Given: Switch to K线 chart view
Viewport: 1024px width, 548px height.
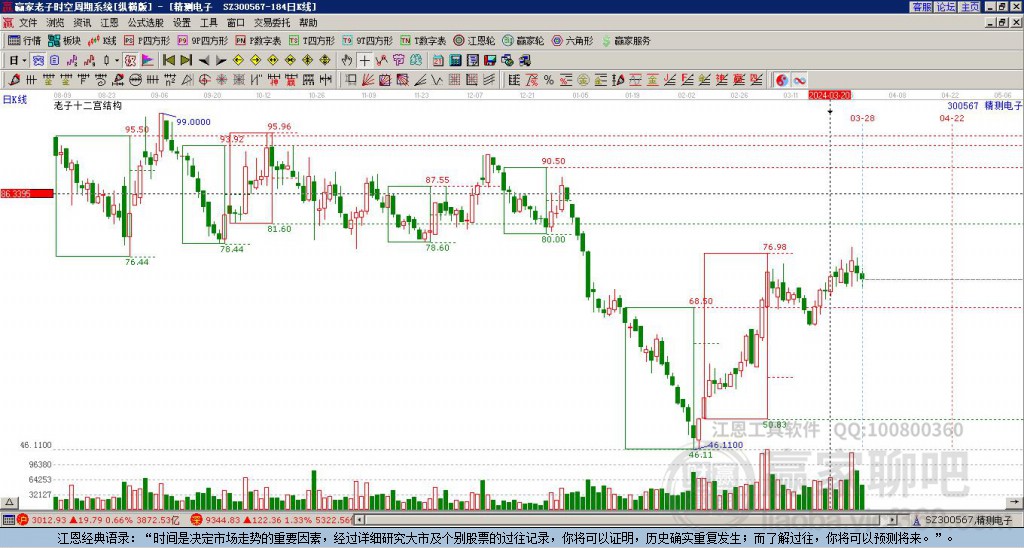Looking at the screenshot, I should [102, 40].
